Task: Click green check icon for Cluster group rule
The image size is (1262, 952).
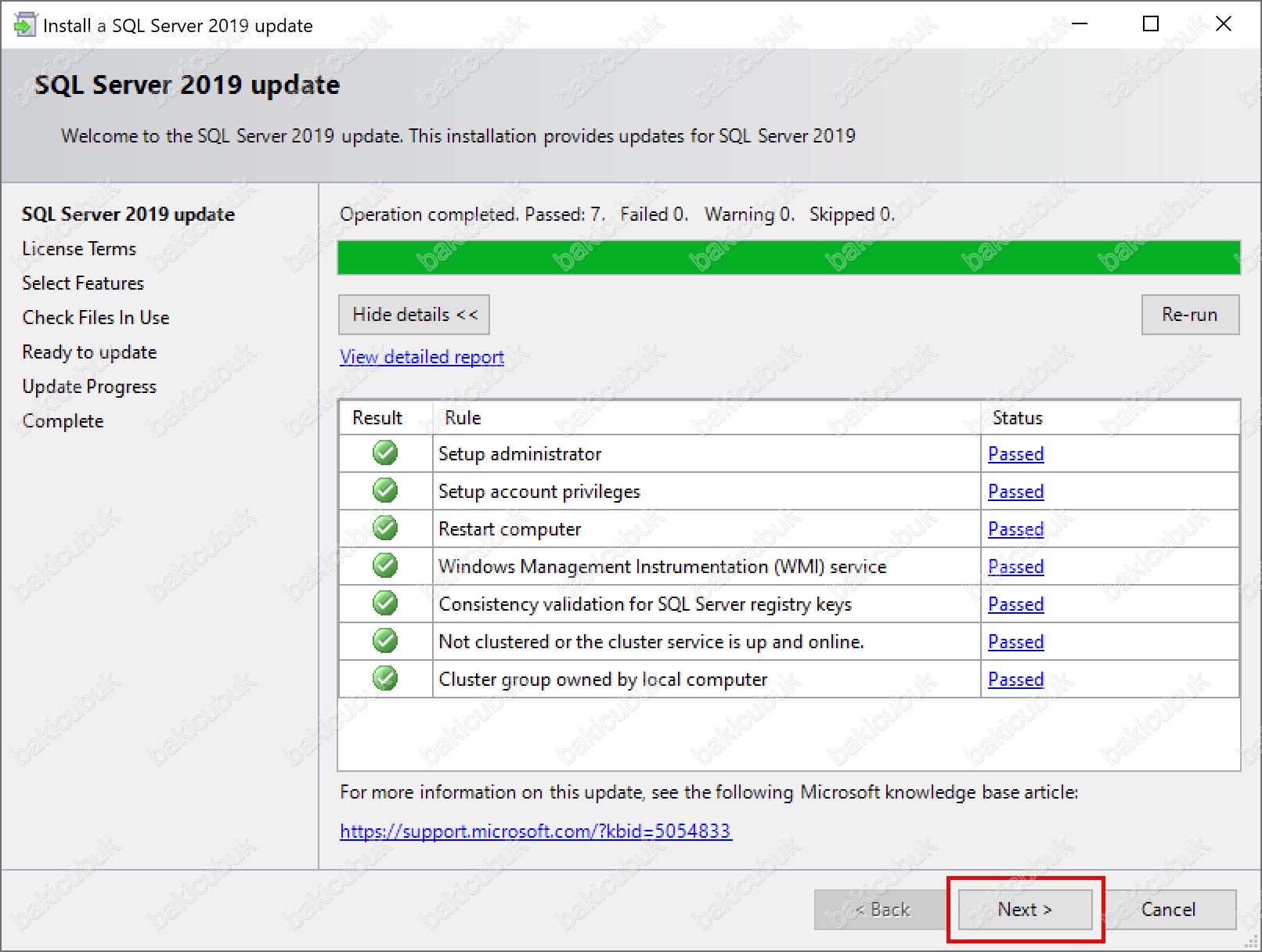Action: (385, 678)
